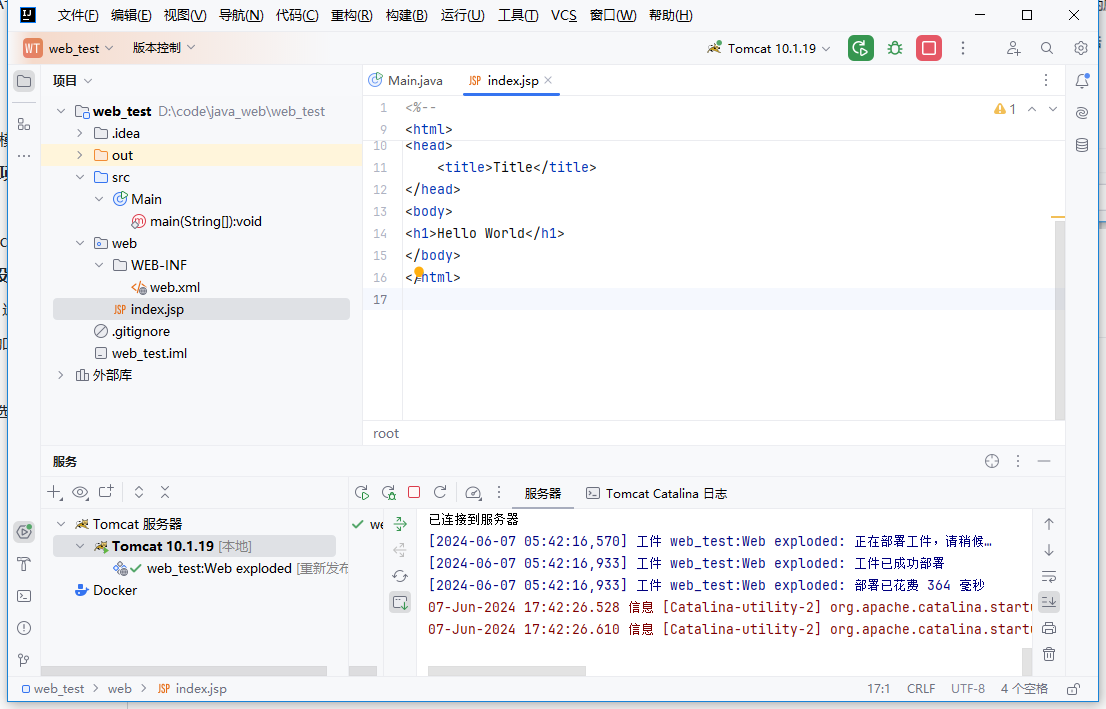Stop the running Tomcat server
Image resolution: width=1106 pixels, height=709 pixels.
929,48
